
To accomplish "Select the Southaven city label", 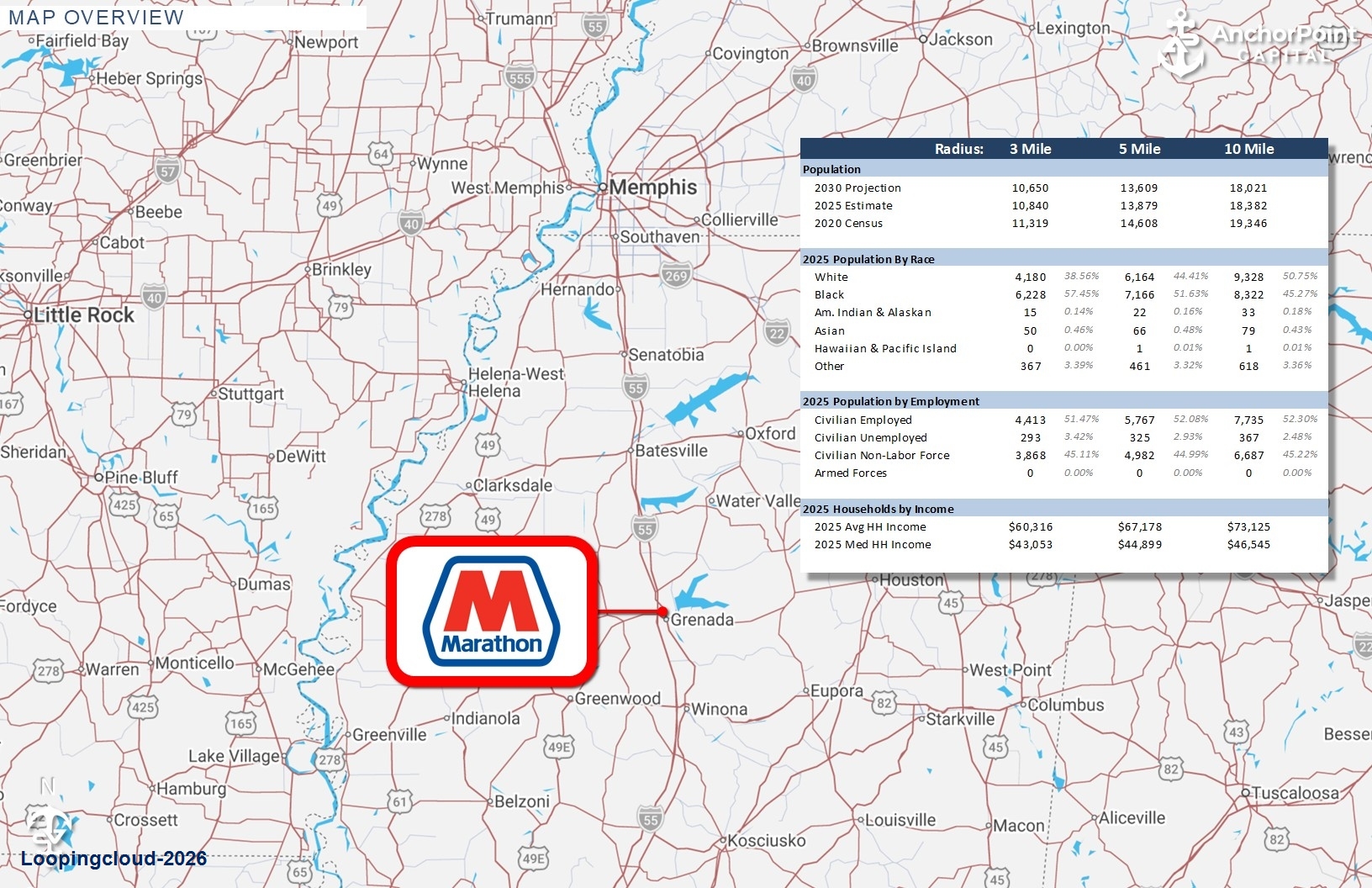I will tap(660, 236).
